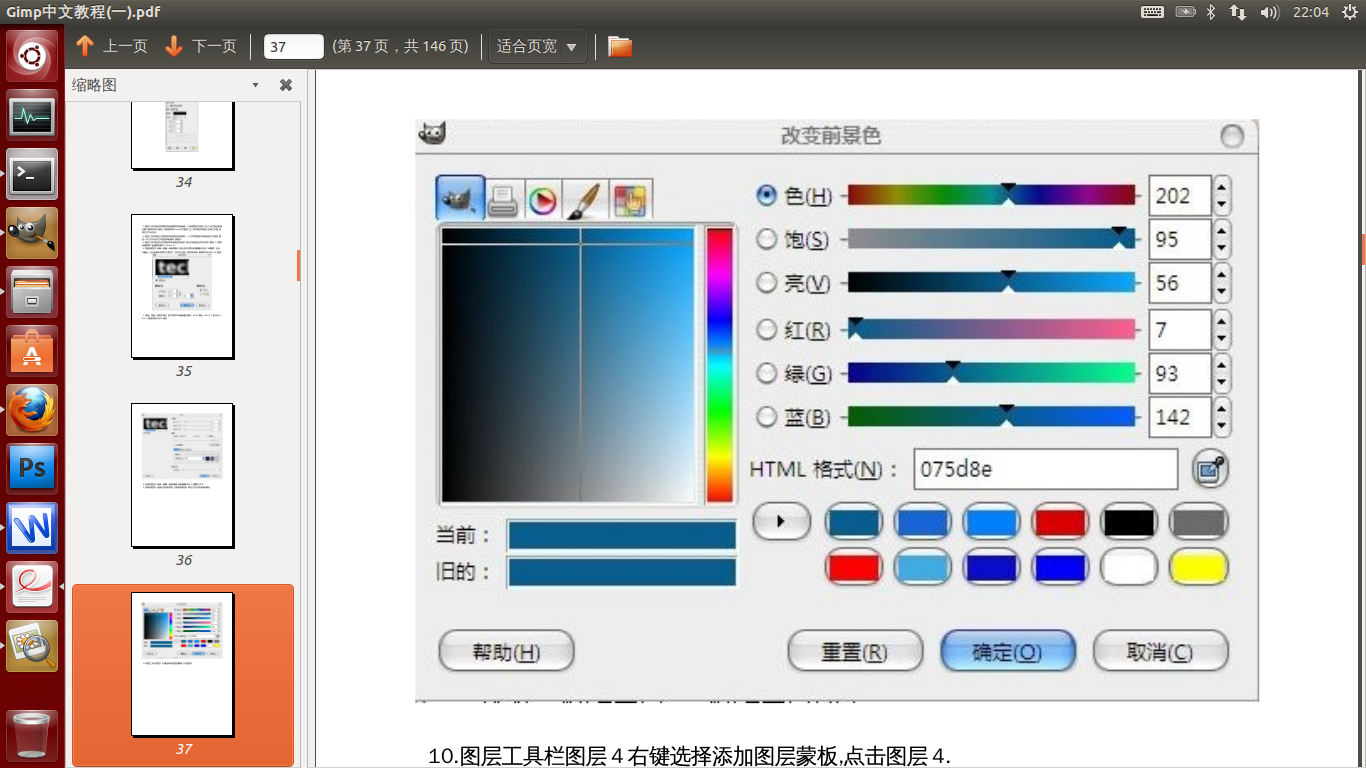Open the WPS Writer (W) launcher icon

click(x=32, y=528)
